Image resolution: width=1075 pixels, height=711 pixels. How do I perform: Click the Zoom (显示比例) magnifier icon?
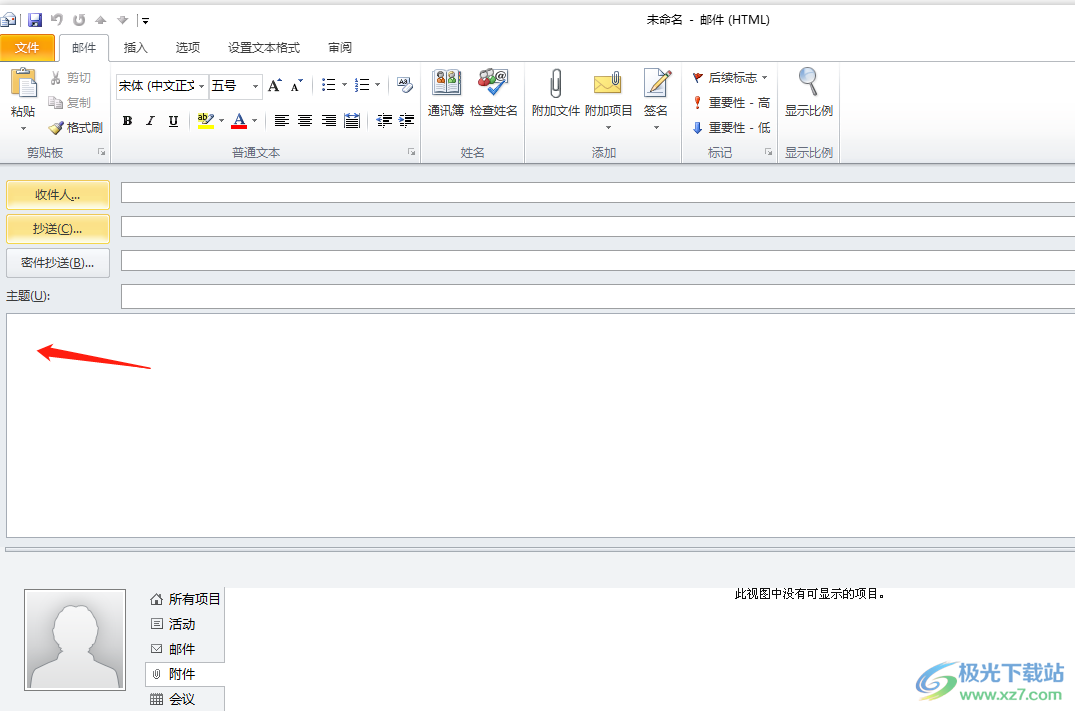(x=808, y=84)
